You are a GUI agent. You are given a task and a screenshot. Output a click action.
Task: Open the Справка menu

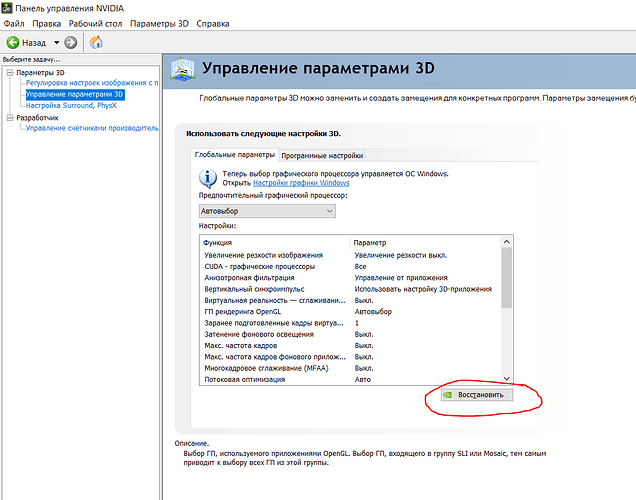213,24
